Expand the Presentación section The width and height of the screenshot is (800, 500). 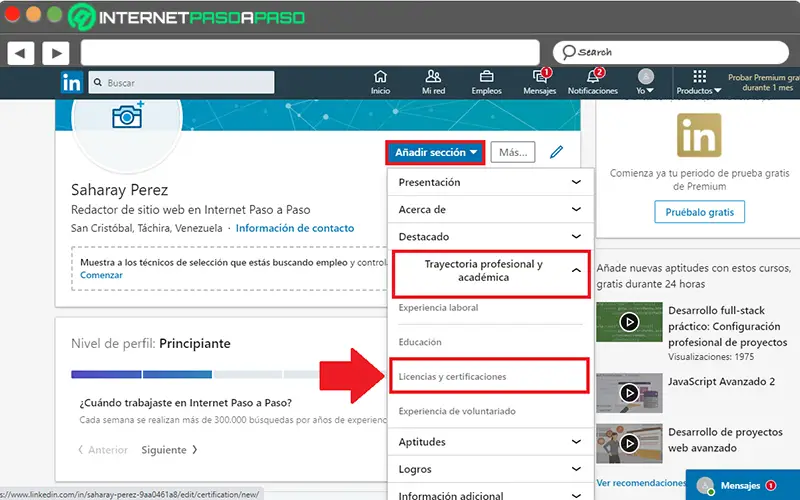[490, 182]
